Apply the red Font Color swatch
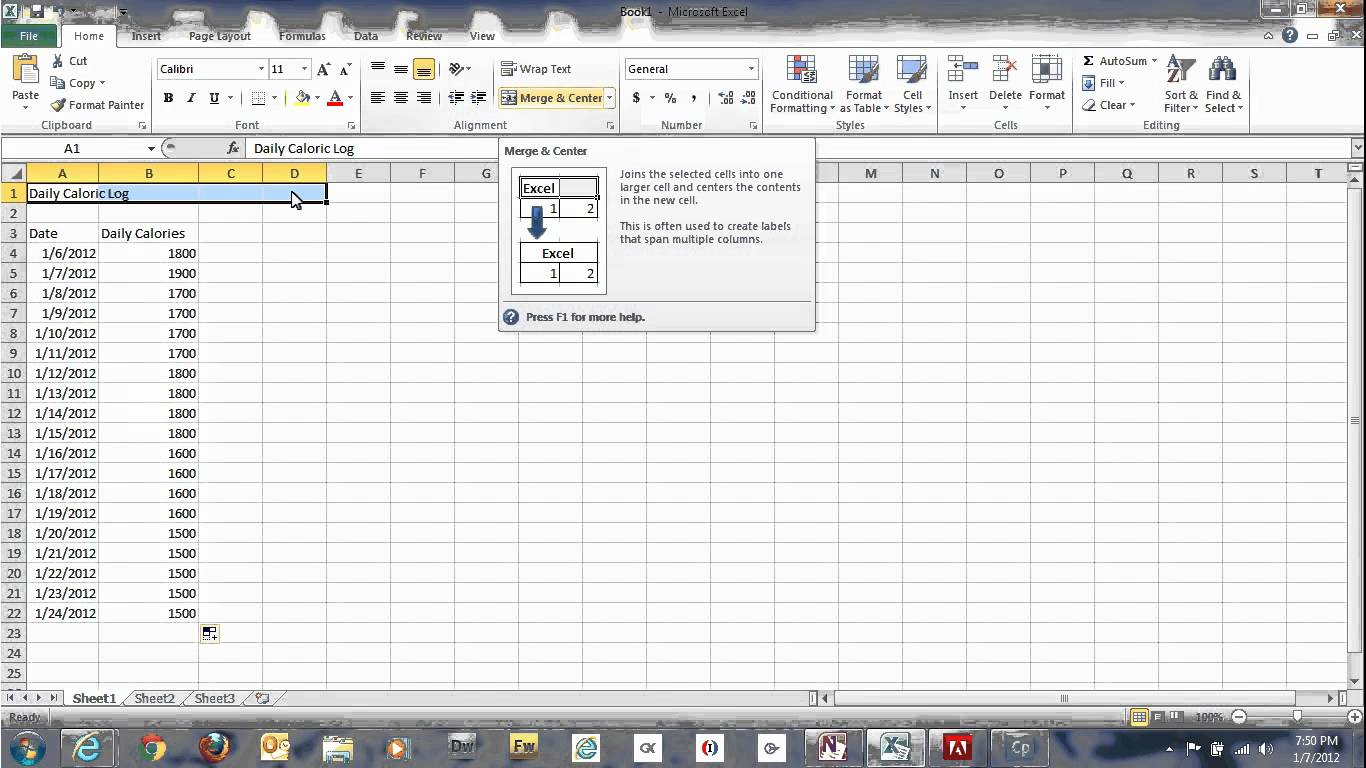The width and height of the screenshot is (1366, 768). coord(335,98)
